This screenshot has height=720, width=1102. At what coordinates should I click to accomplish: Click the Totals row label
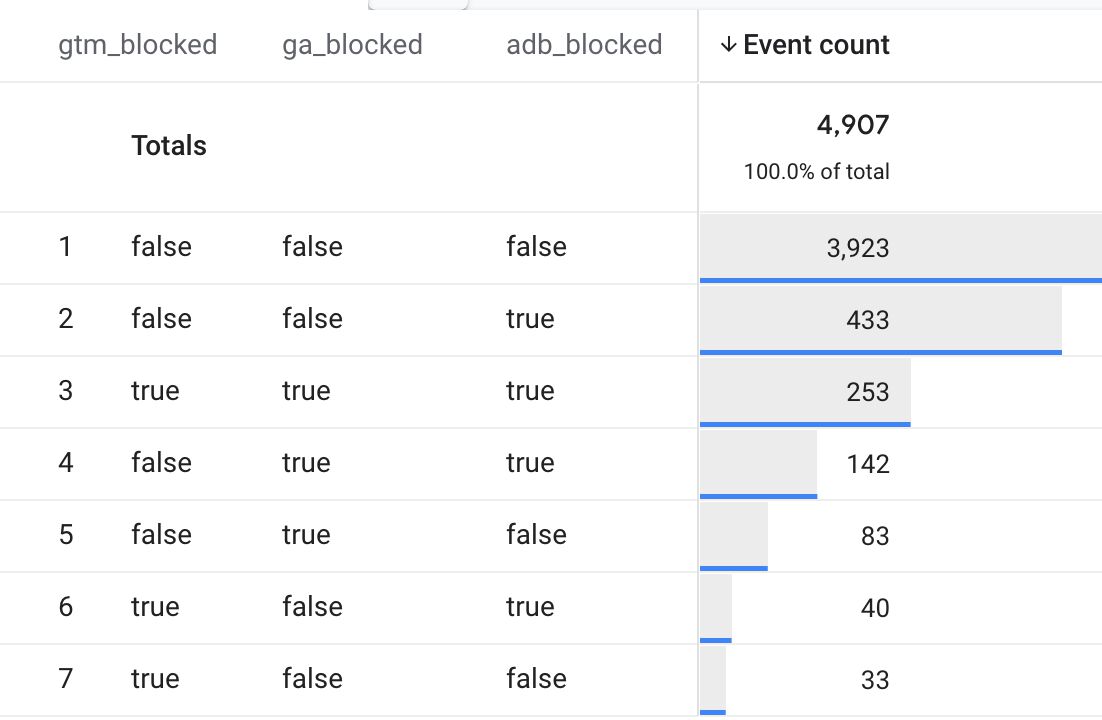click(x=169, y=146)
